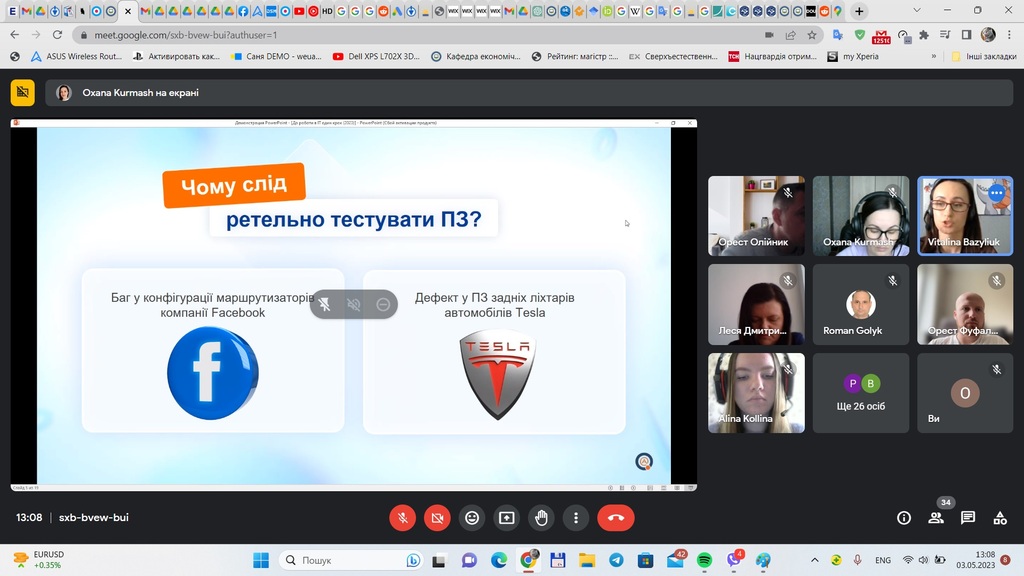Turn on camera in the Meet controls

point(437,518)
